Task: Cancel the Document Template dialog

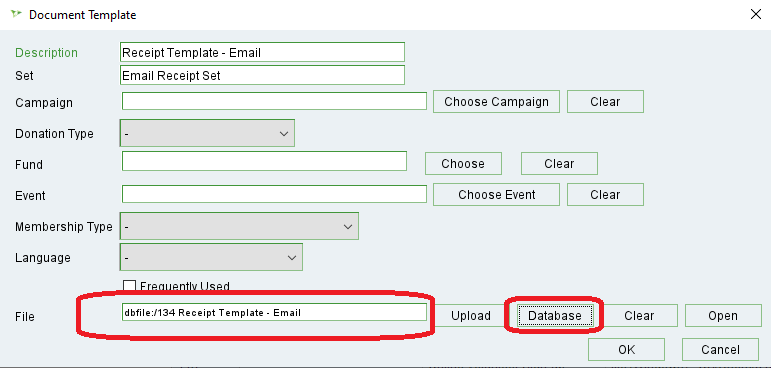Action: pyautogui.click(x=720, y=349)
